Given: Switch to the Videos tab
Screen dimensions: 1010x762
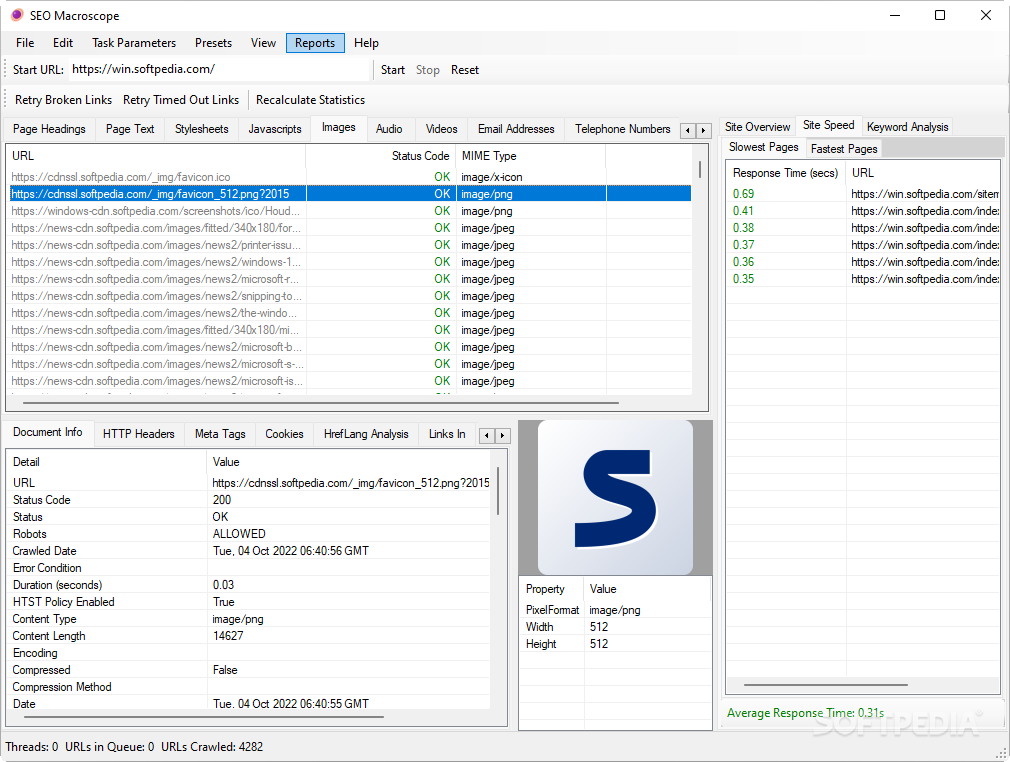Looking at the screenshot, I should click(441, 129).
